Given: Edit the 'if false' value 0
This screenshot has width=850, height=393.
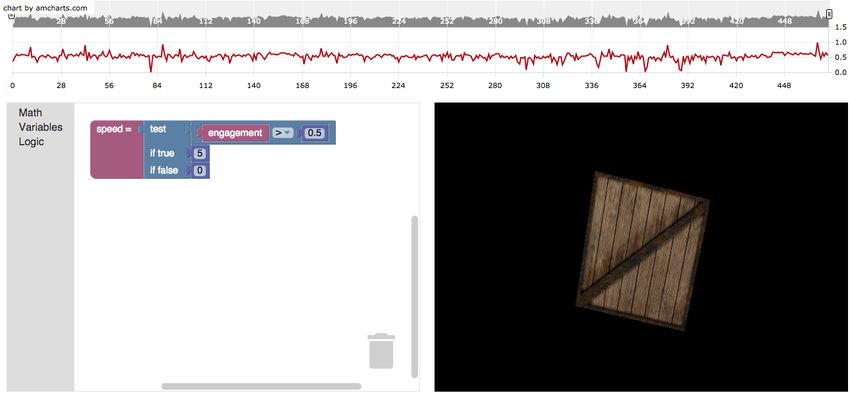Looking at the screenshot, I should pos(199,170).
